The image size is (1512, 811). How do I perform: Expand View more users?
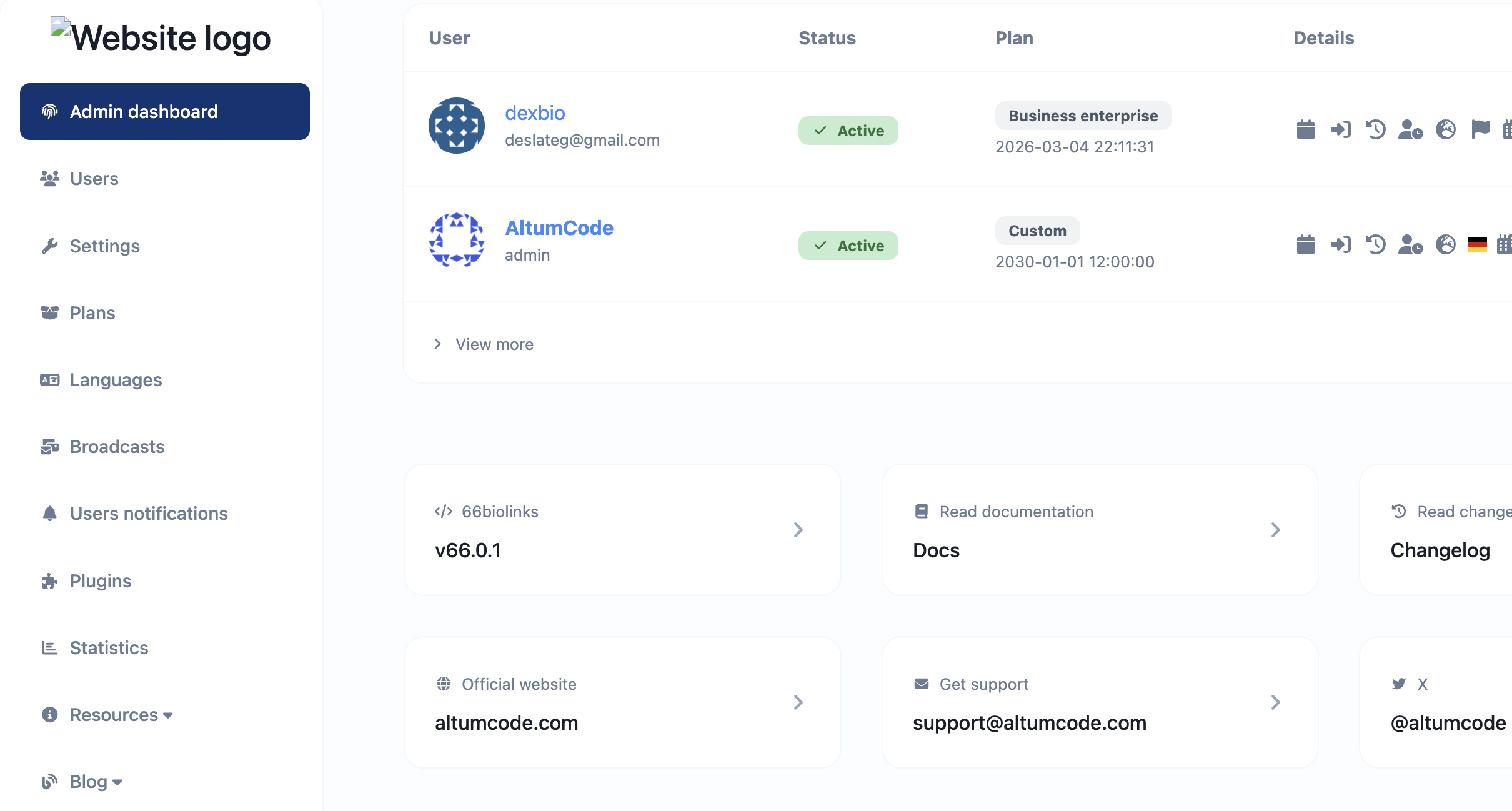pyautogui.click(x=484, y=344)
